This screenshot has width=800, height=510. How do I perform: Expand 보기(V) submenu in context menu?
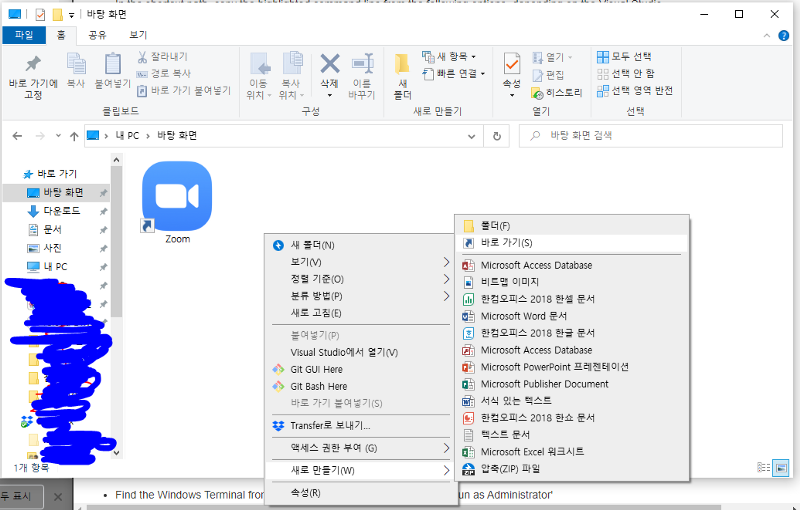(x=360, y=262)
